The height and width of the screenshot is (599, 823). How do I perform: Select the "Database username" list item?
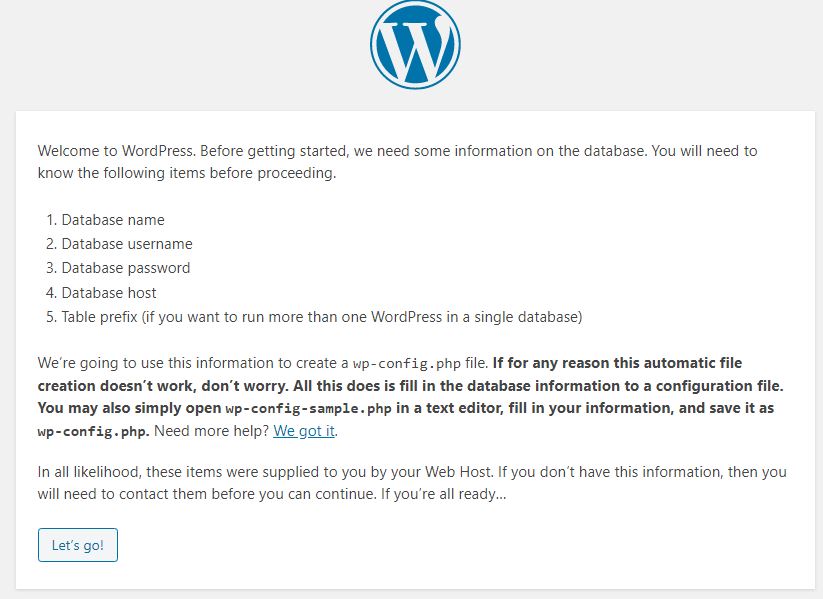coord(127,244)
